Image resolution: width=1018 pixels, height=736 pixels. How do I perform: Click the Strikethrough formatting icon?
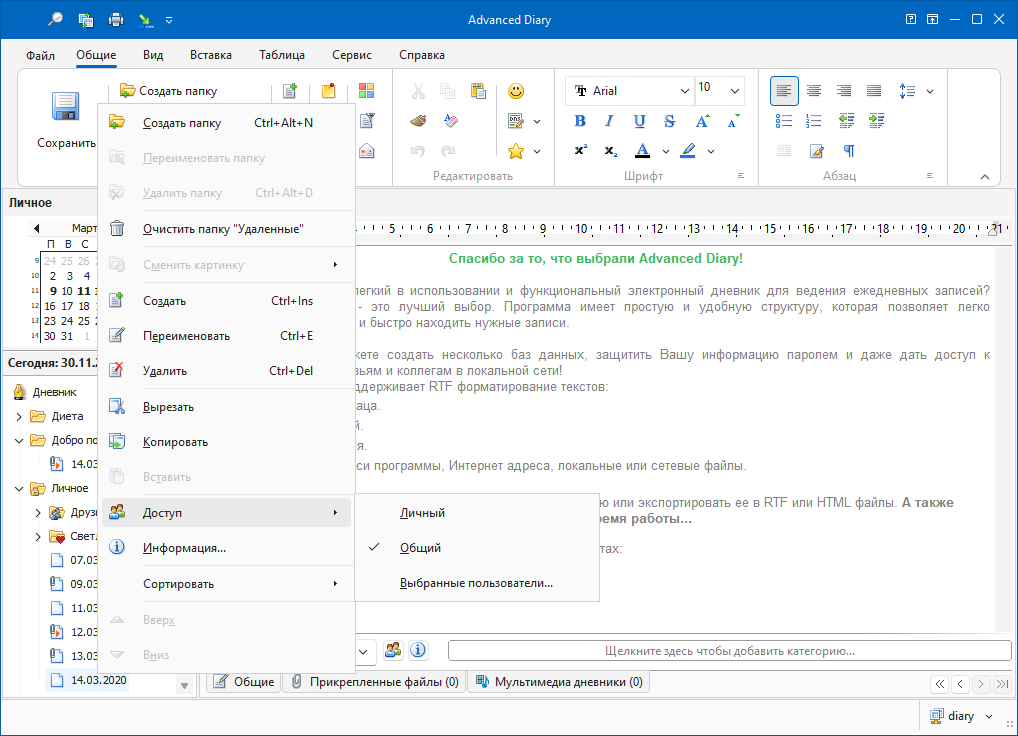pos(669,121)
